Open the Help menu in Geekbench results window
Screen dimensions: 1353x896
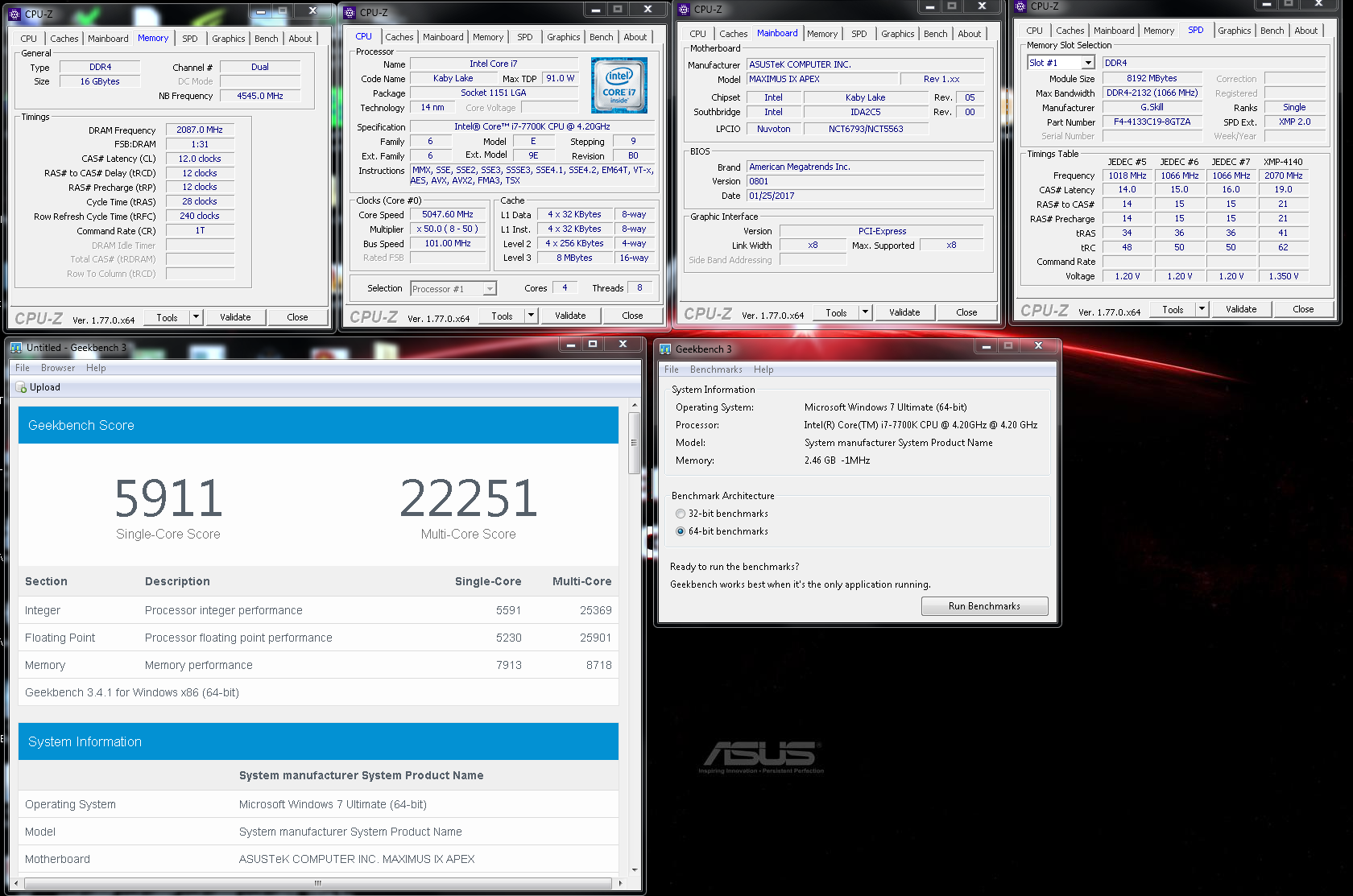96,368
